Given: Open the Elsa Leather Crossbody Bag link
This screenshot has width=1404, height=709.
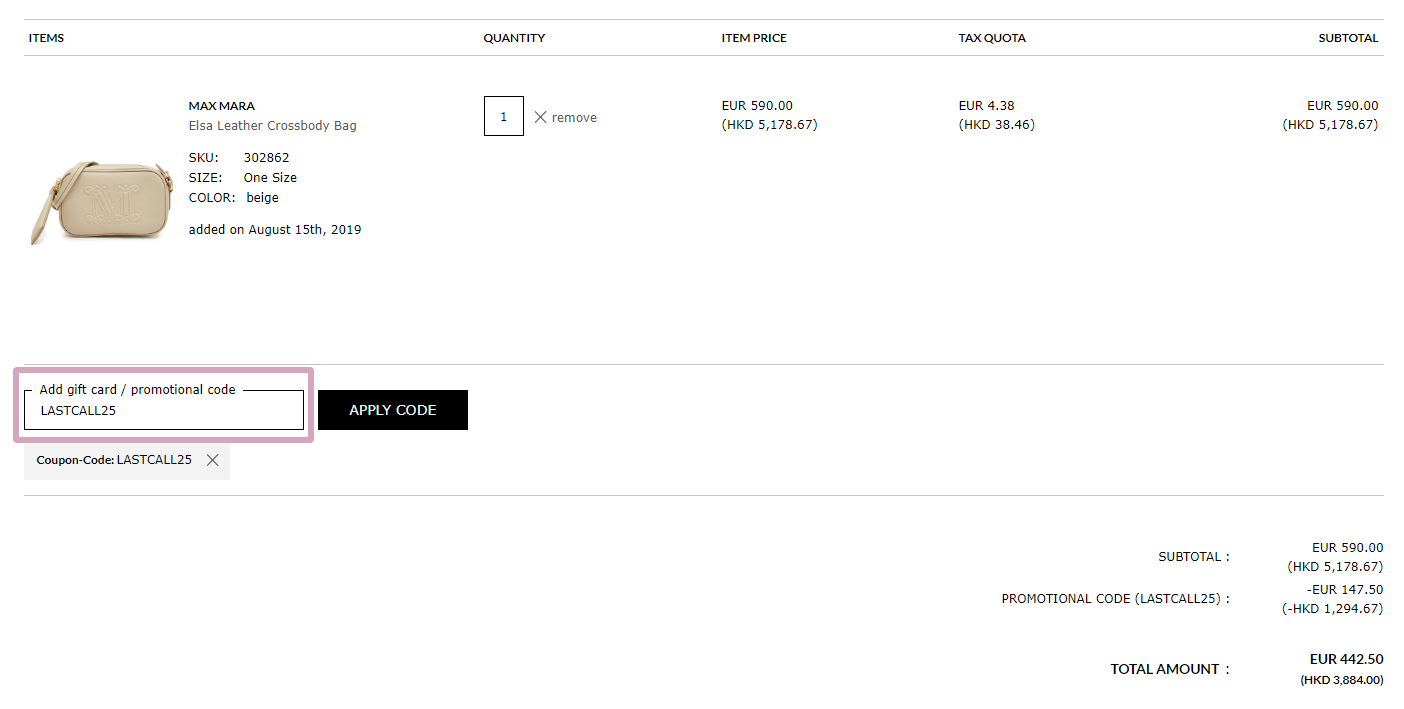Looking at the screenshot, I should pos(273,126).
